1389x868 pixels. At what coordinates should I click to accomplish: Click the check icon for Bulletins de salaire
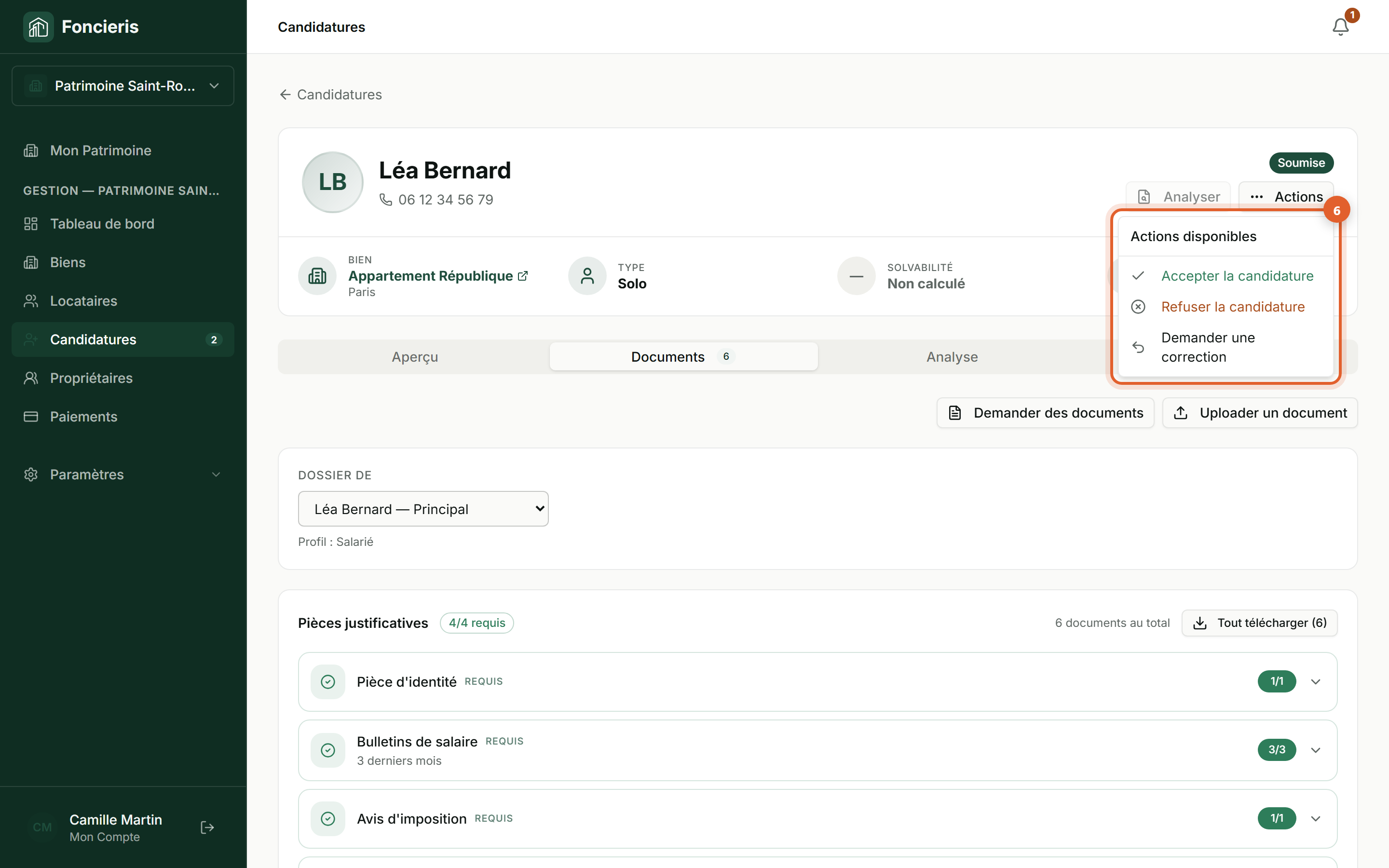coord(328,750)
